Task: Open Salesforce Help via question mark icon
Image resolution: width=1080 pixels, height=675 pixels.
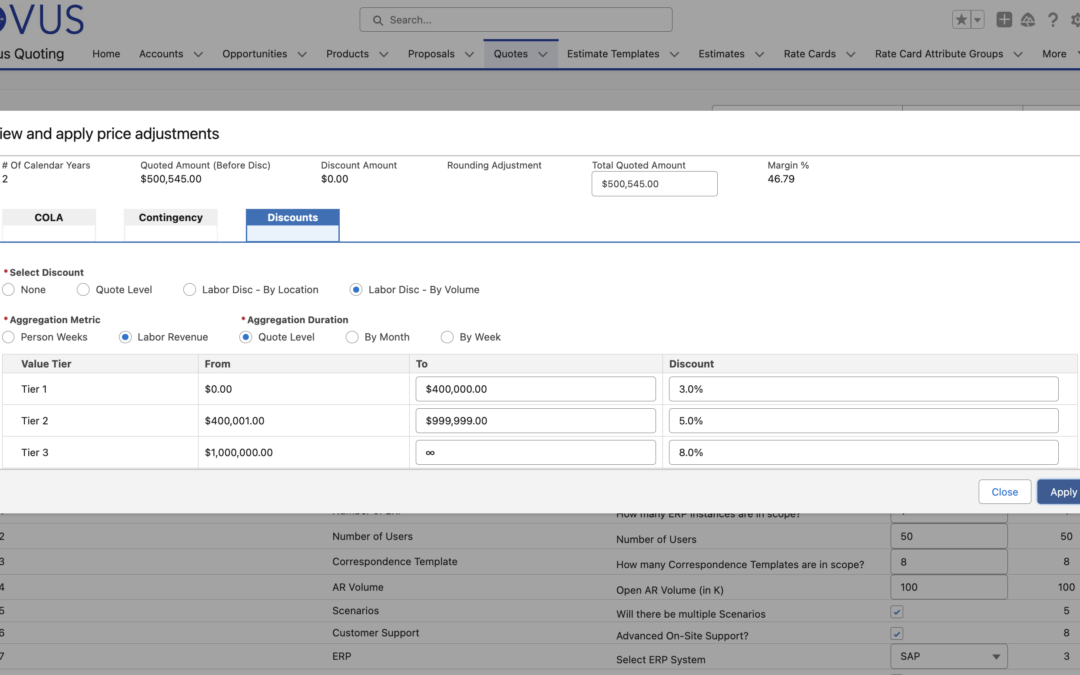Action: [1052, 18]
